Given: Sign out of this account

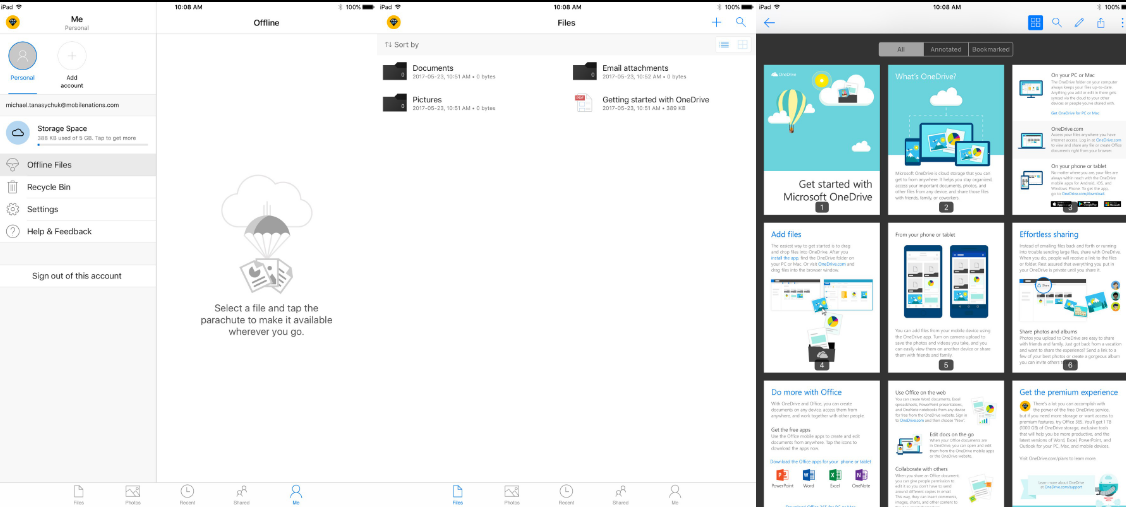Looking at the screenshot, I should (78, 276).
